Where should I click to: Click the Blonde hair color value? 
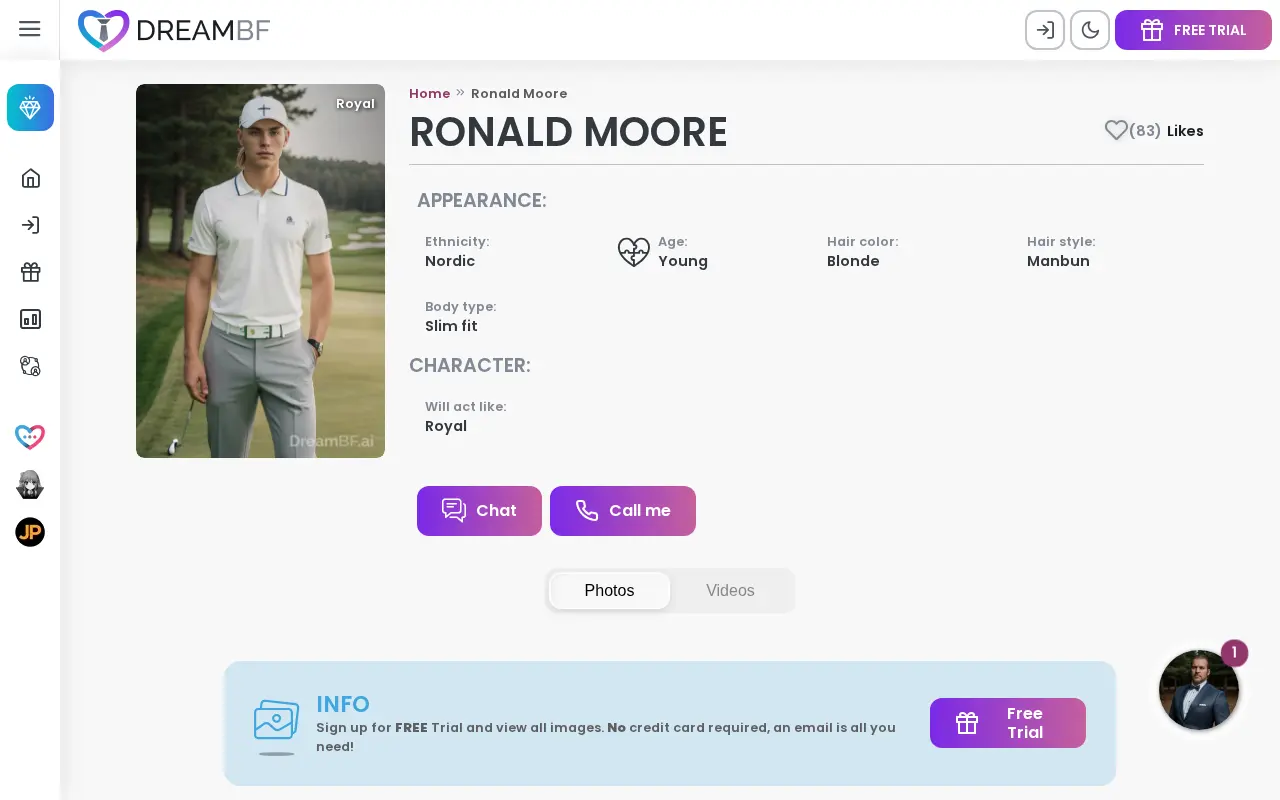(853, 261)
